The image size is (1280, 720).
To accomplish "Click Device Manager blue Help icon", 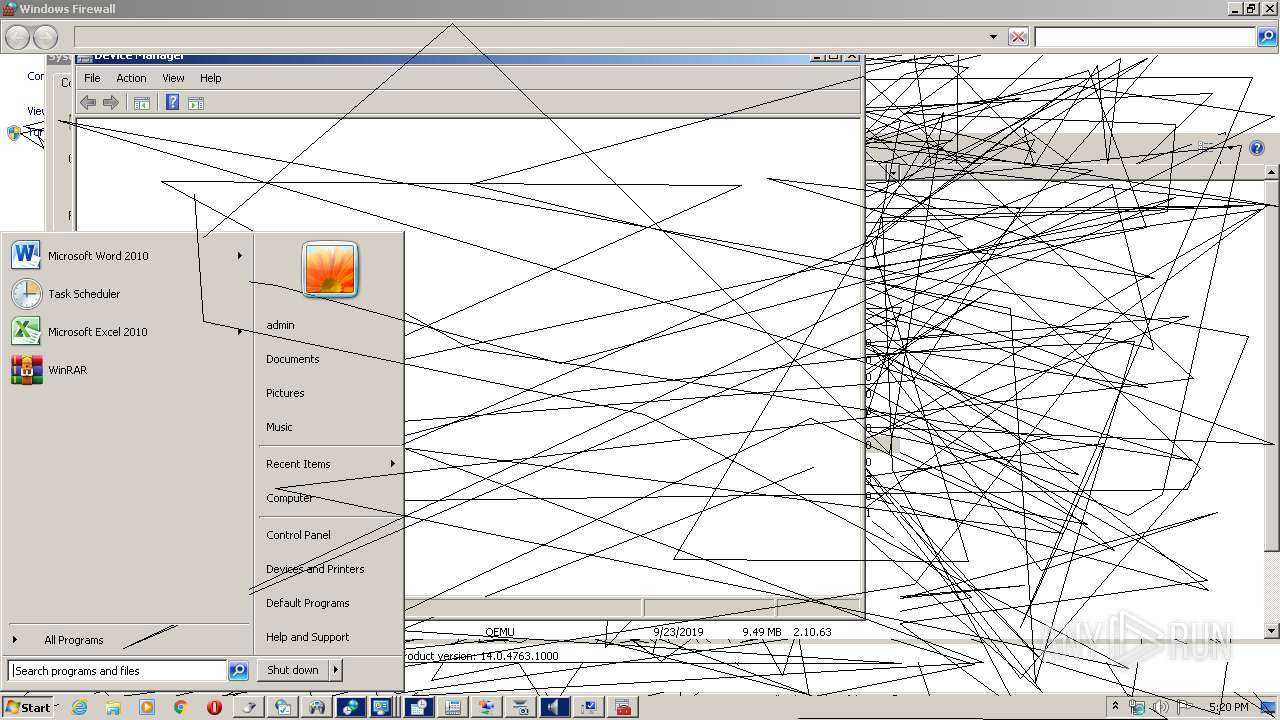I will point(172,102).
